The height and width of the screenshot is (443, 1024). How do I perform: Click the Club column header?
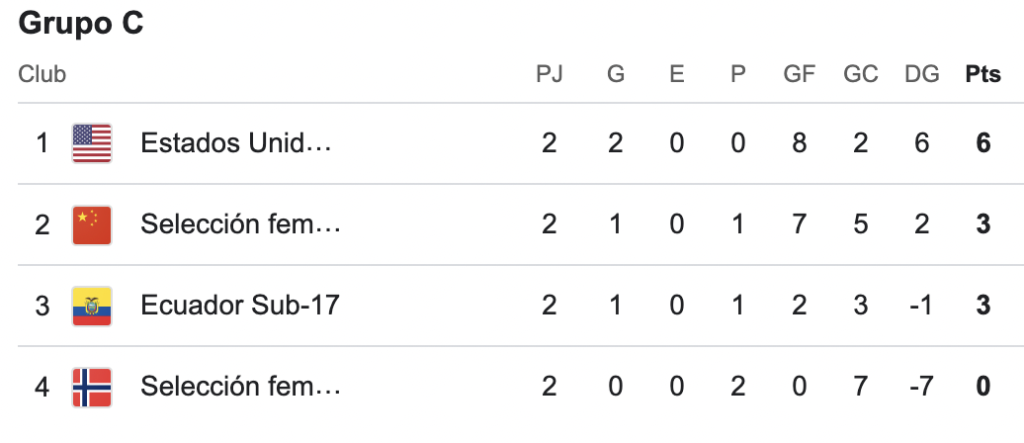42,75
